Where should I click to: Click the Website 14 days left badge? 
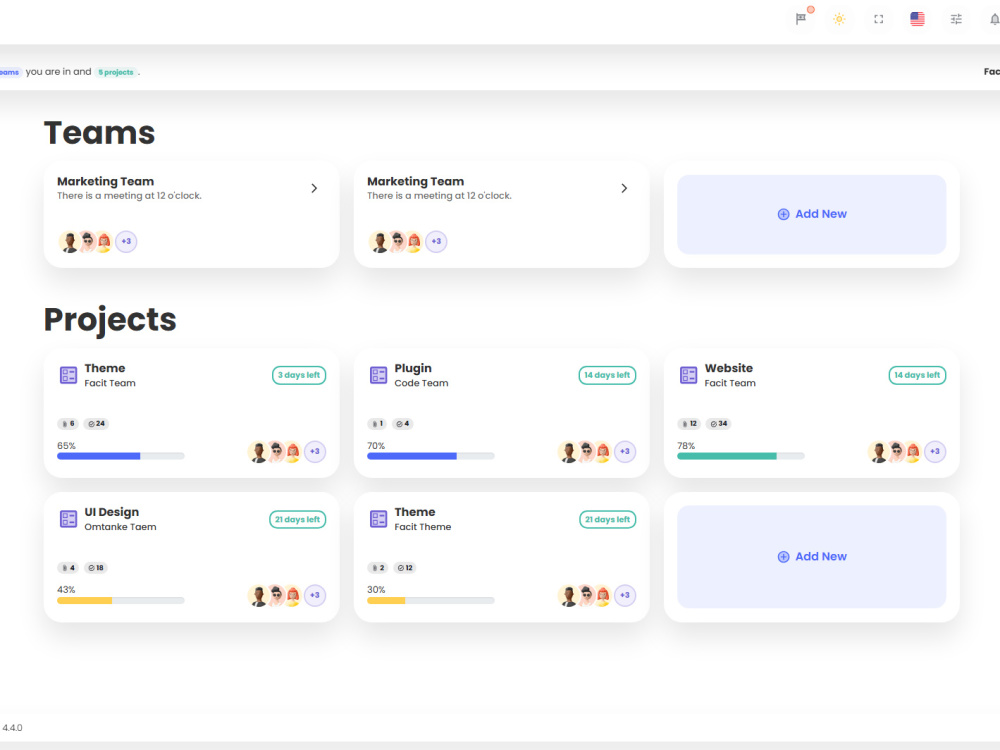click(917, 375)
